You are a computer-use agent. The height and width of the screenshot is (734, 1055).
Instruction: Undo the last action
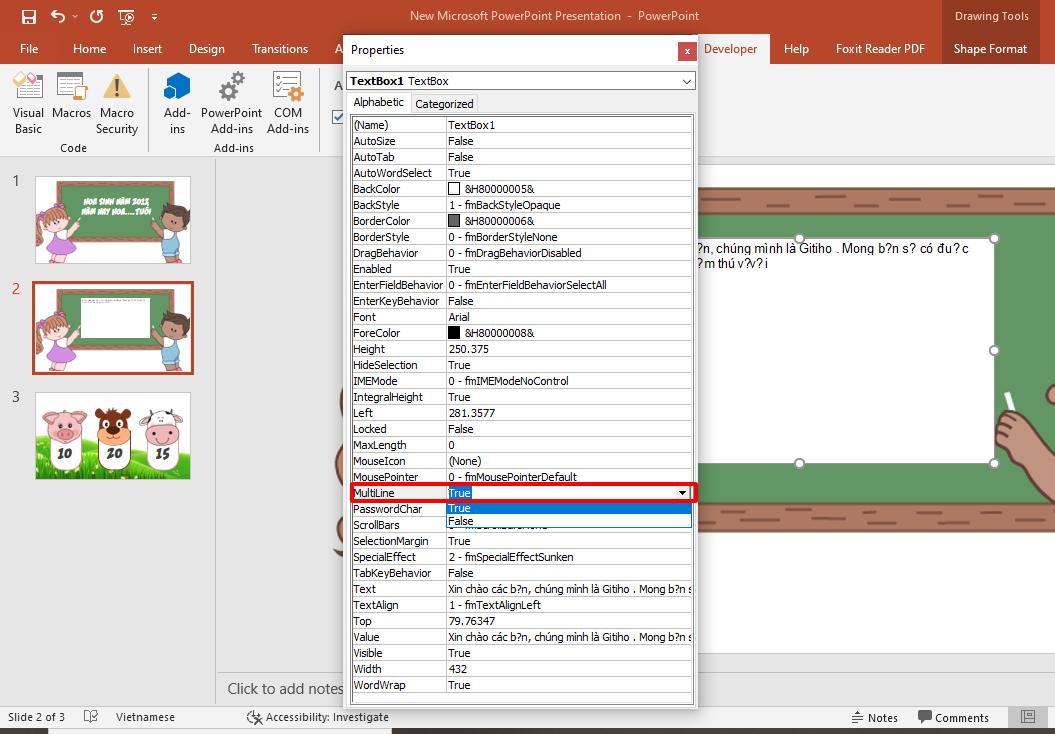click(56, 16)
